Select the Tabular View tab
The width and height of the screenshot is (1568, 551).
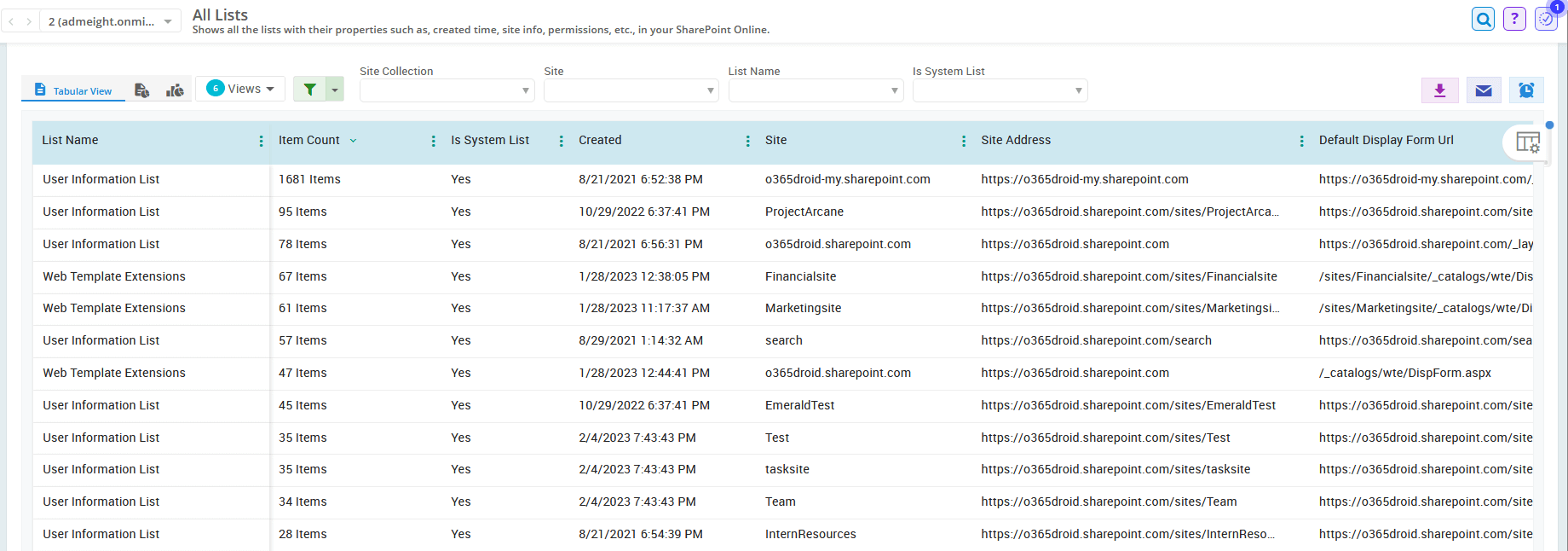click(x=73, y=90)
